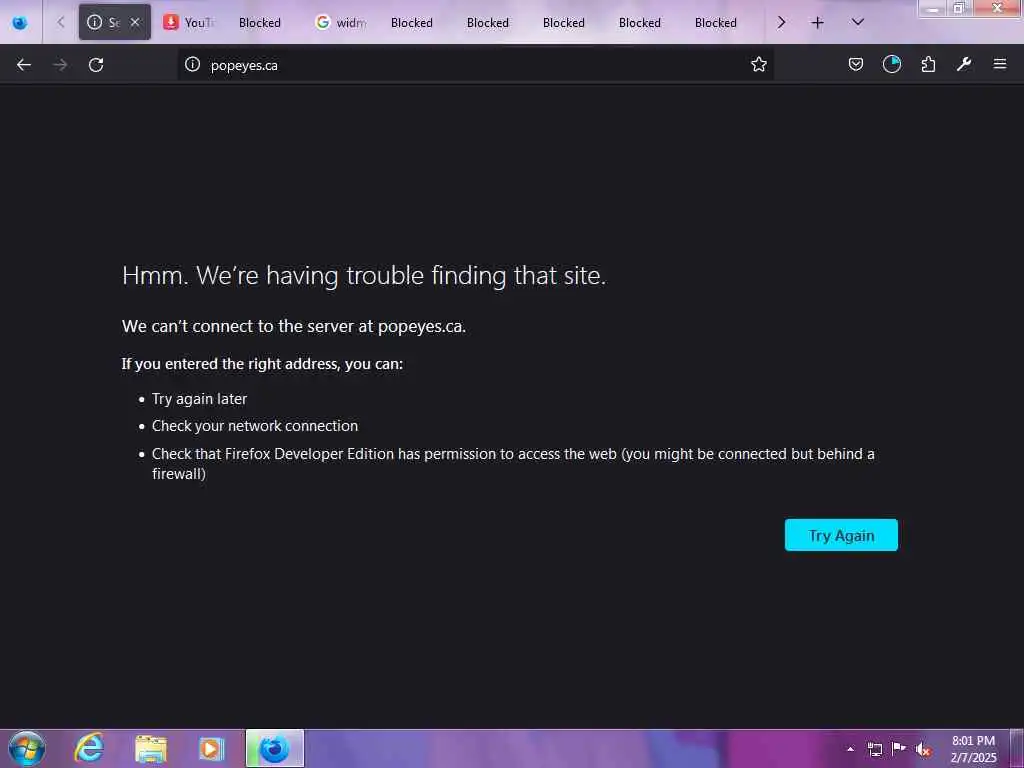Screen dimensions: 1024x768
Task: Open Windows Explorer folder on taskbar
Action: click(x=151, y=748)
